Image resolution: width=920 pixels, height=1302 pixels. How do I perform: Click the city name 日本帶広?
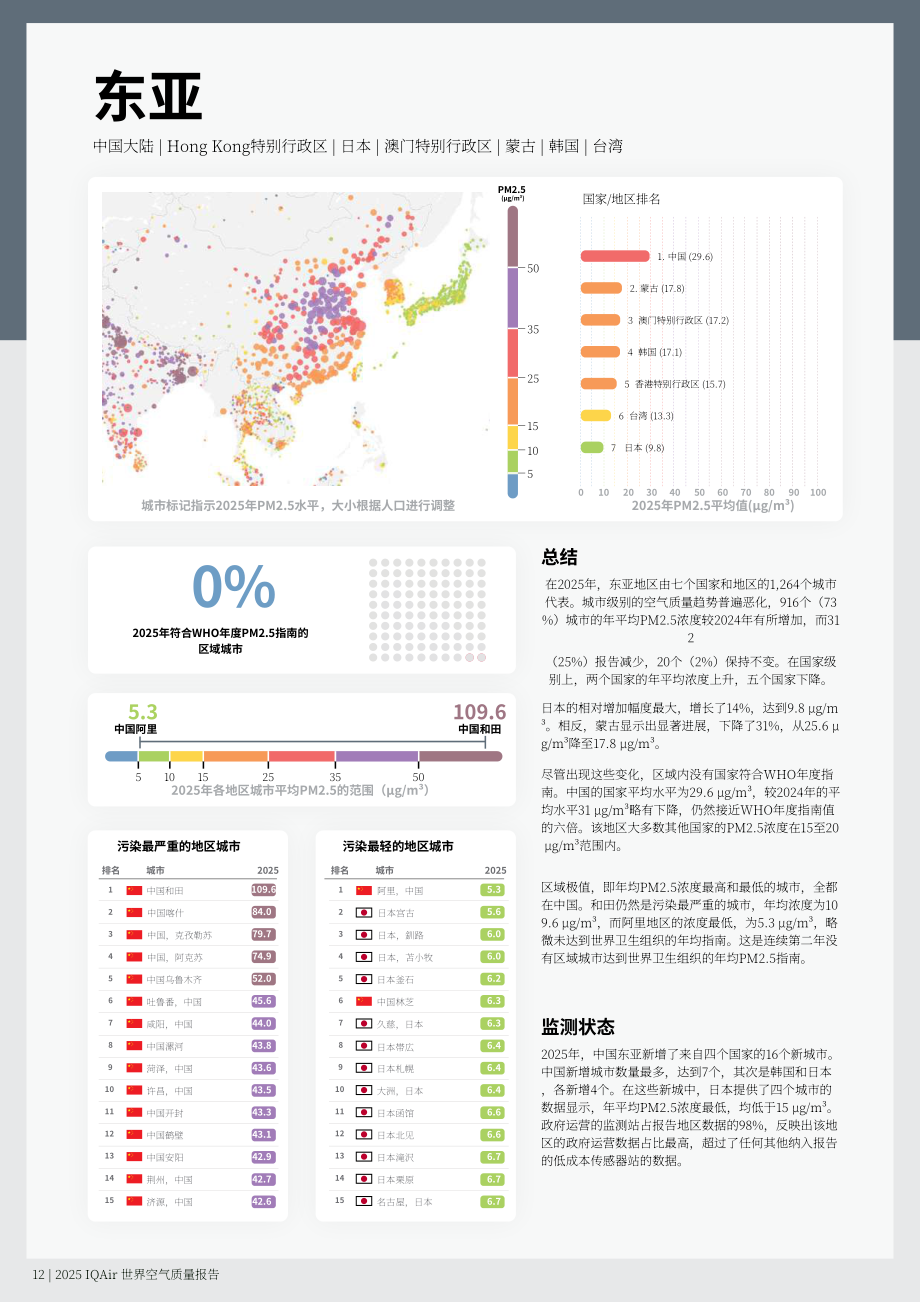pyautogui.click(x=396, y=1046)
